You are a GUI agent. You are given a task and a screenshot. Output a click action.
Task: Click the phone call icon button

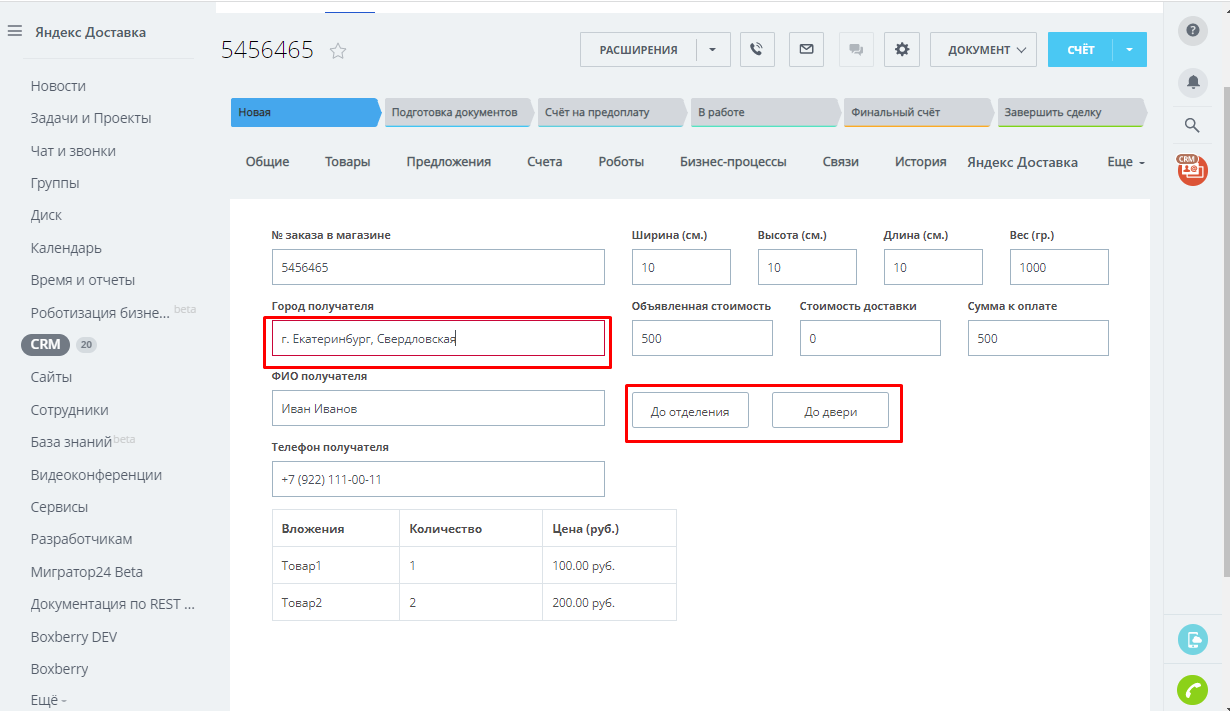pos(757,49)
